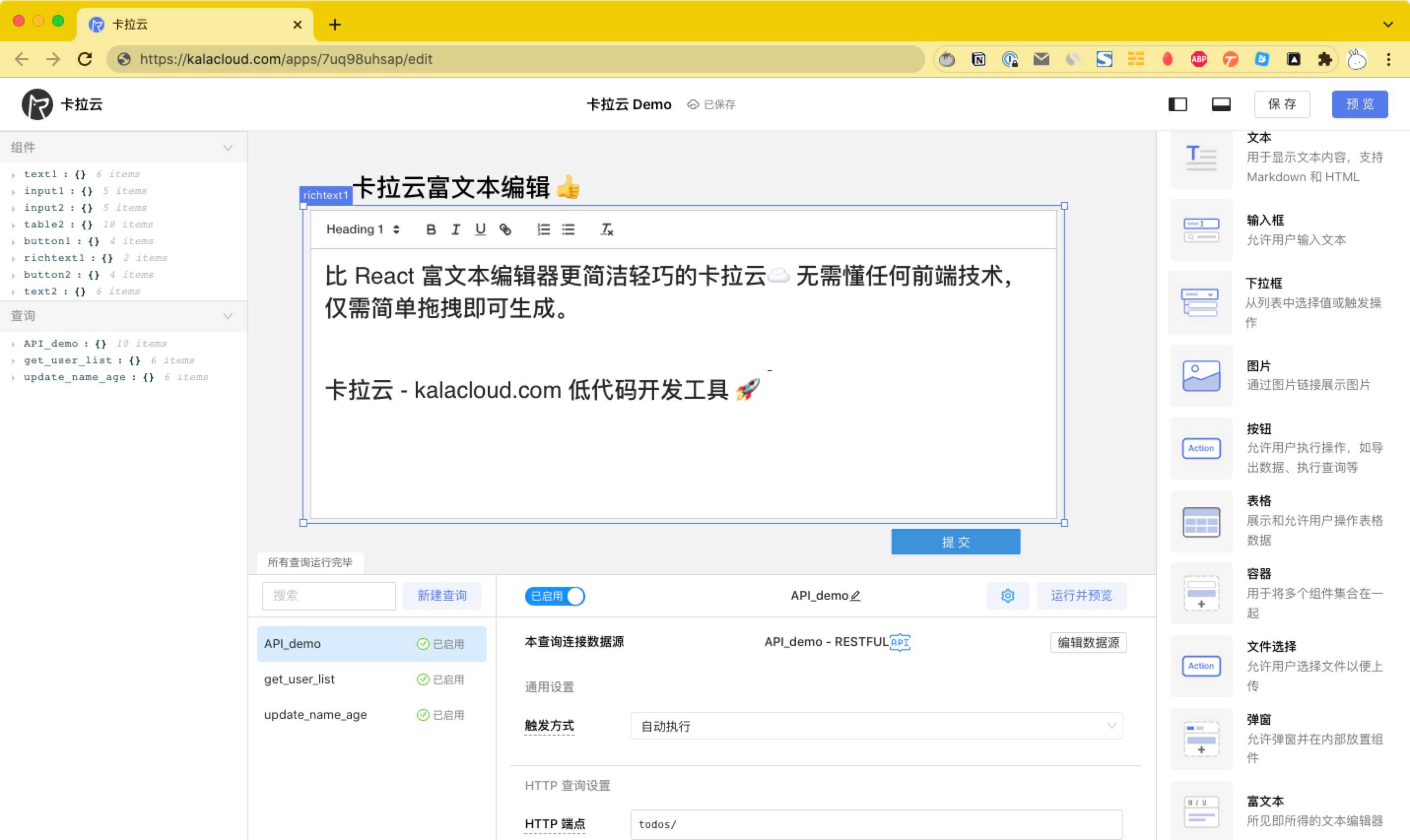
Task: Open the ABP extension icon
Action: tap(1199, 59)
